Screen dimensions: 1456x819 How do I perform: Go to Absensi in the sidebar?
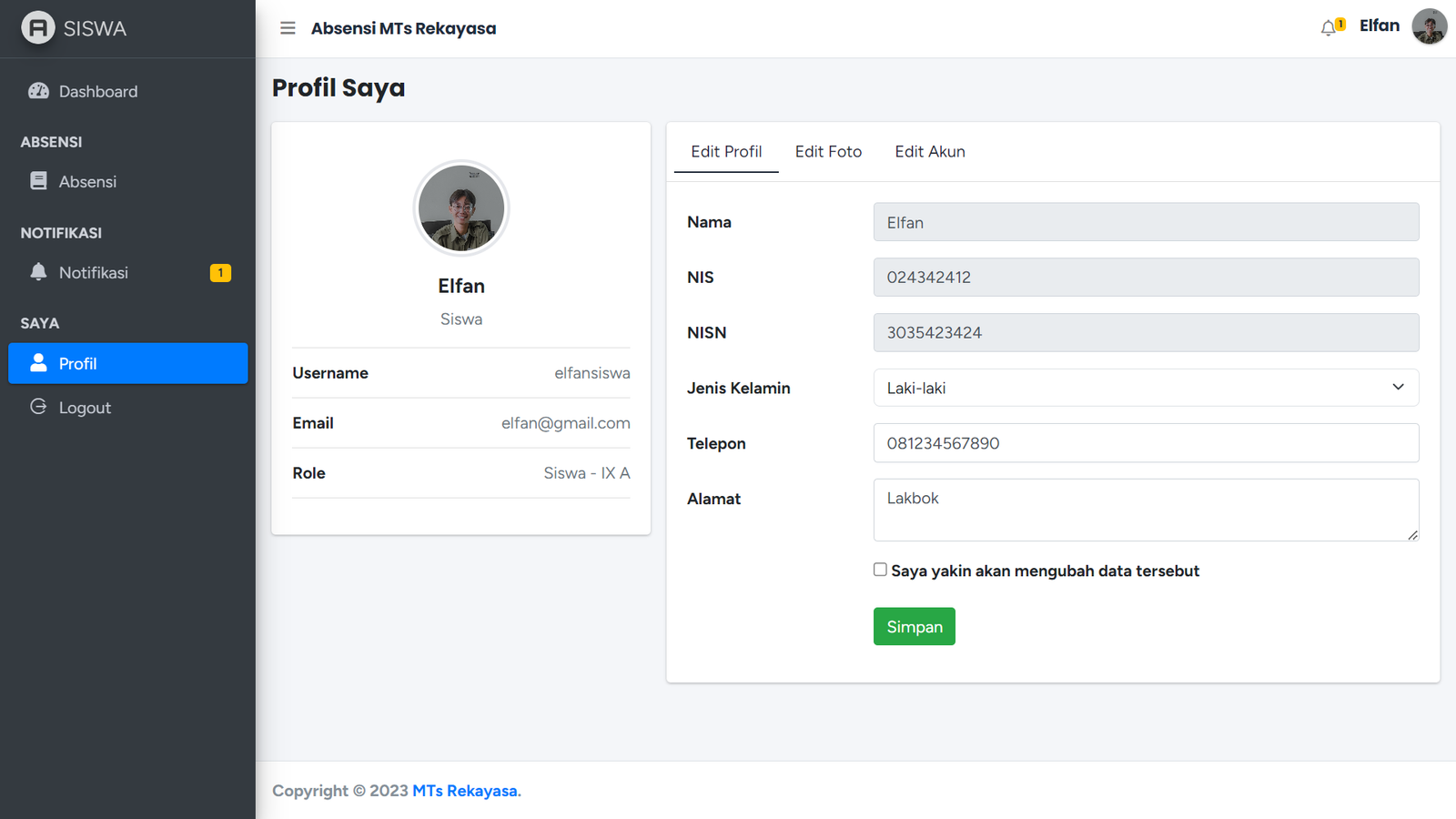coord(87,181)
